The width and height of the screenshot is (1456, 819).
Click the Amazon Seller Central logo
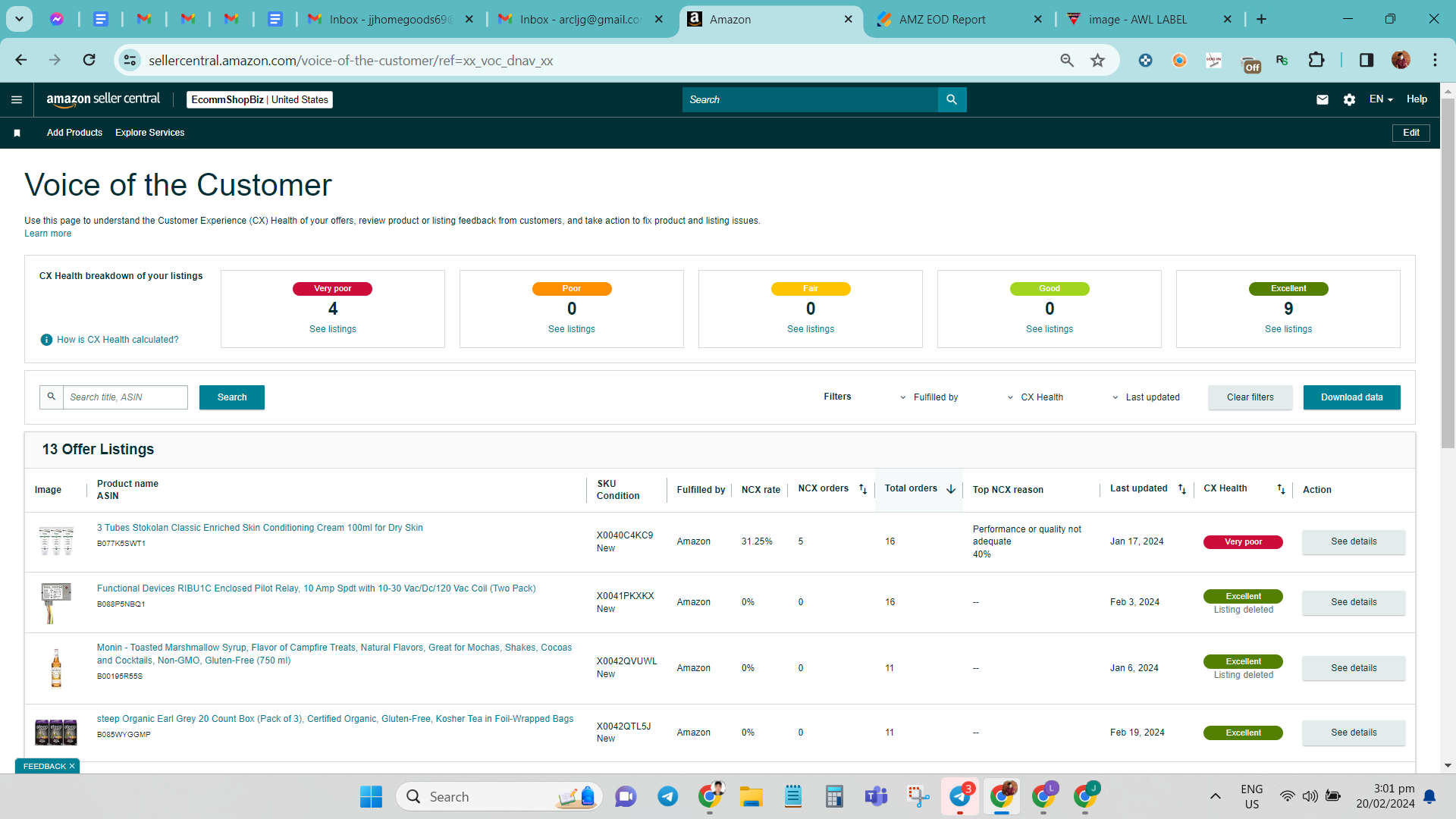point(103,99)
